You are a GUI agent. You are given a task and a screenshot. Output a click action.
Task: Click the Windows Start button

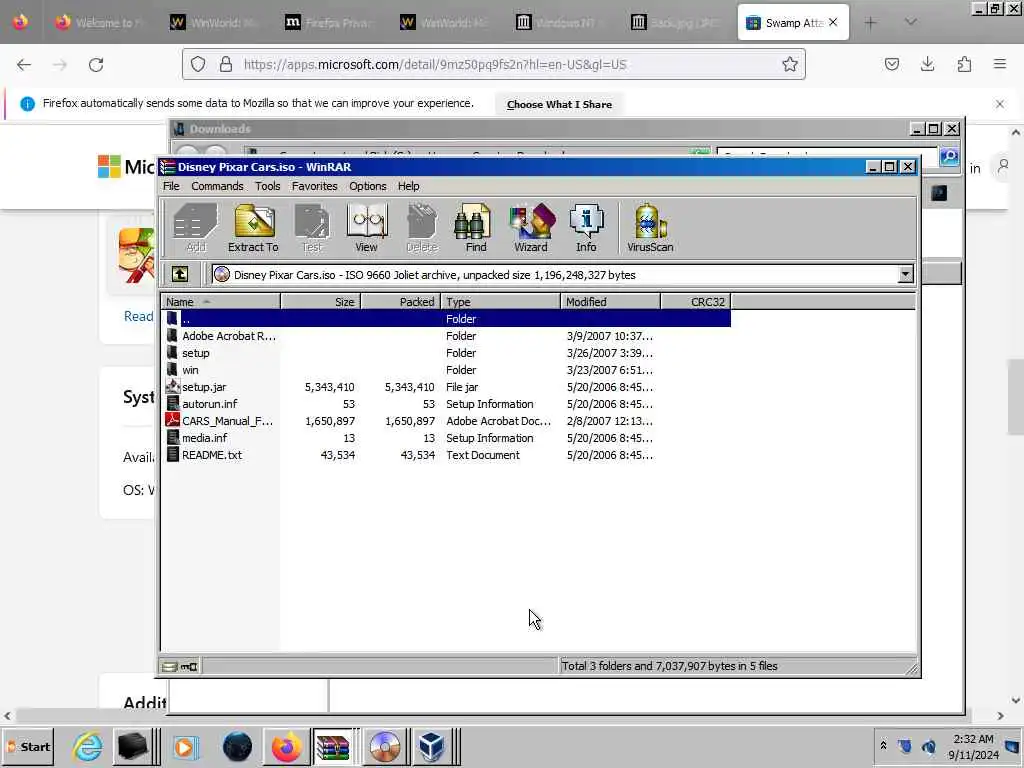[x=28, y=746]
